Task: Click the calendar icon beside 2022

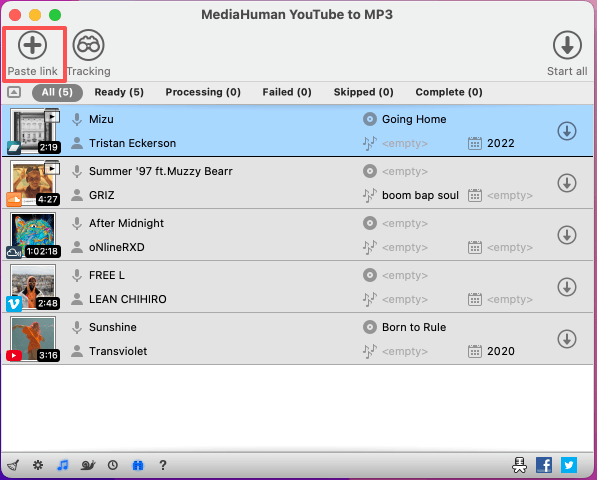Action: [474, 144]
